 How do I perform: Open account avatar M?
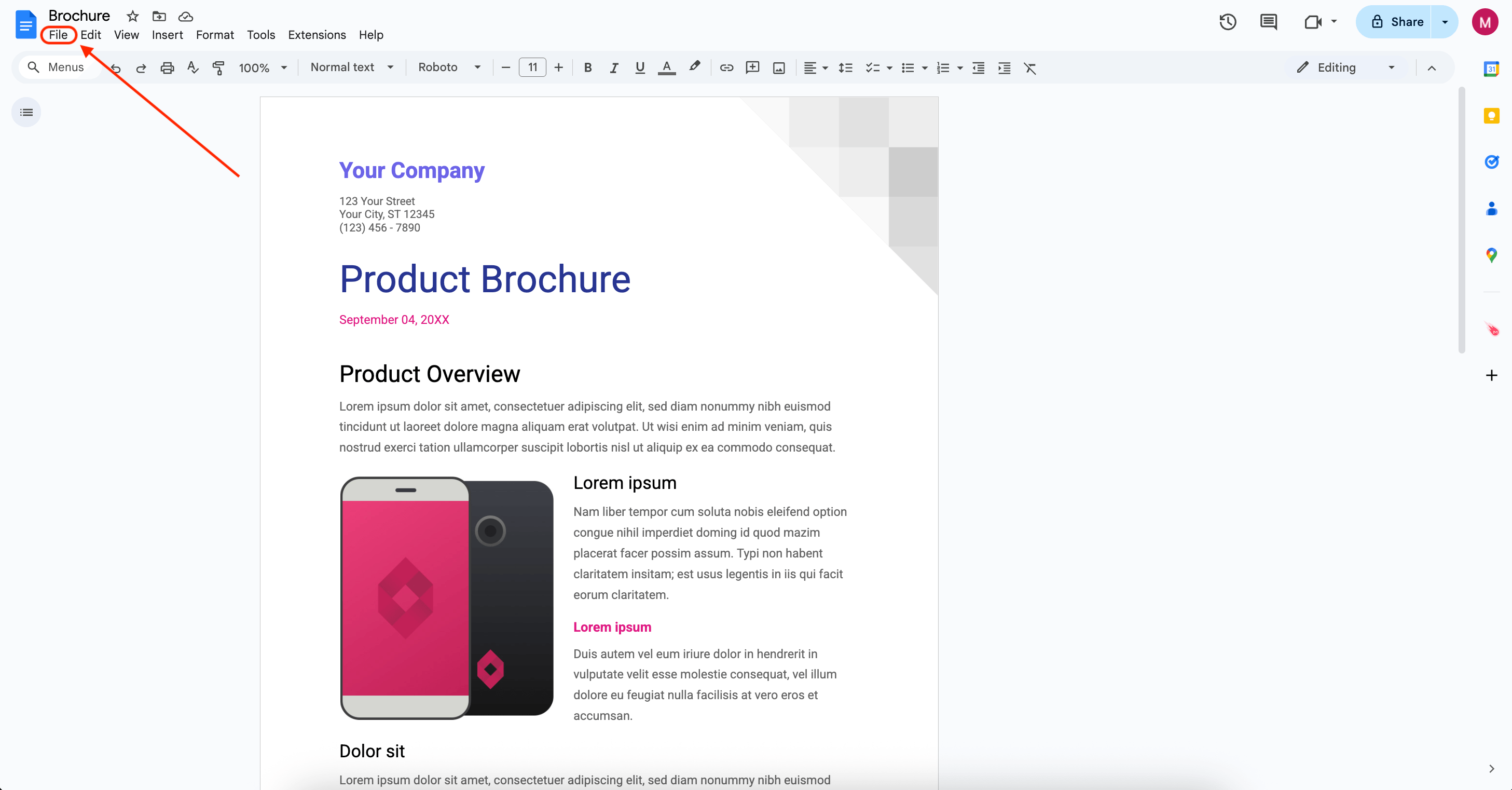pos(1484,22)
